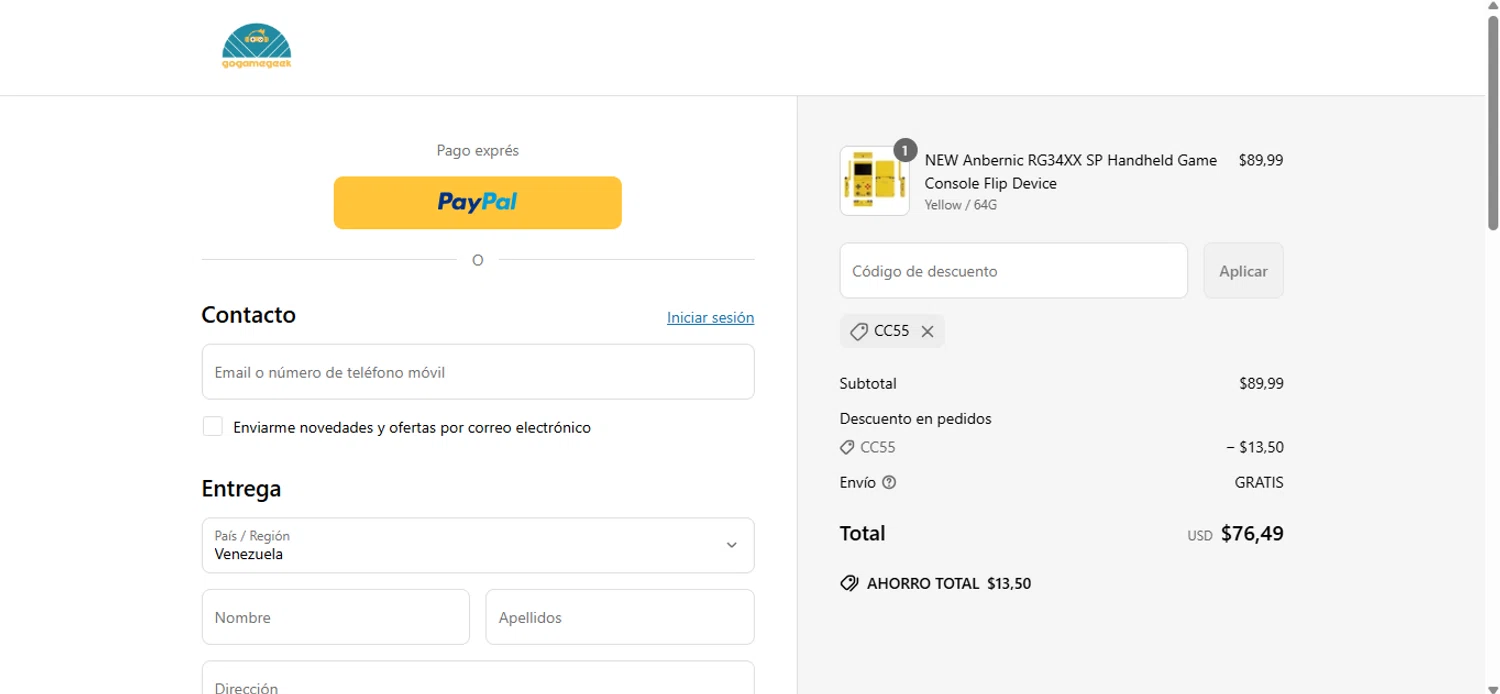Viewport: 1500px width, 694px height.
Task: Click the product title NEW Anbernic RG34XX SP
Action: tap(1071, 172)
